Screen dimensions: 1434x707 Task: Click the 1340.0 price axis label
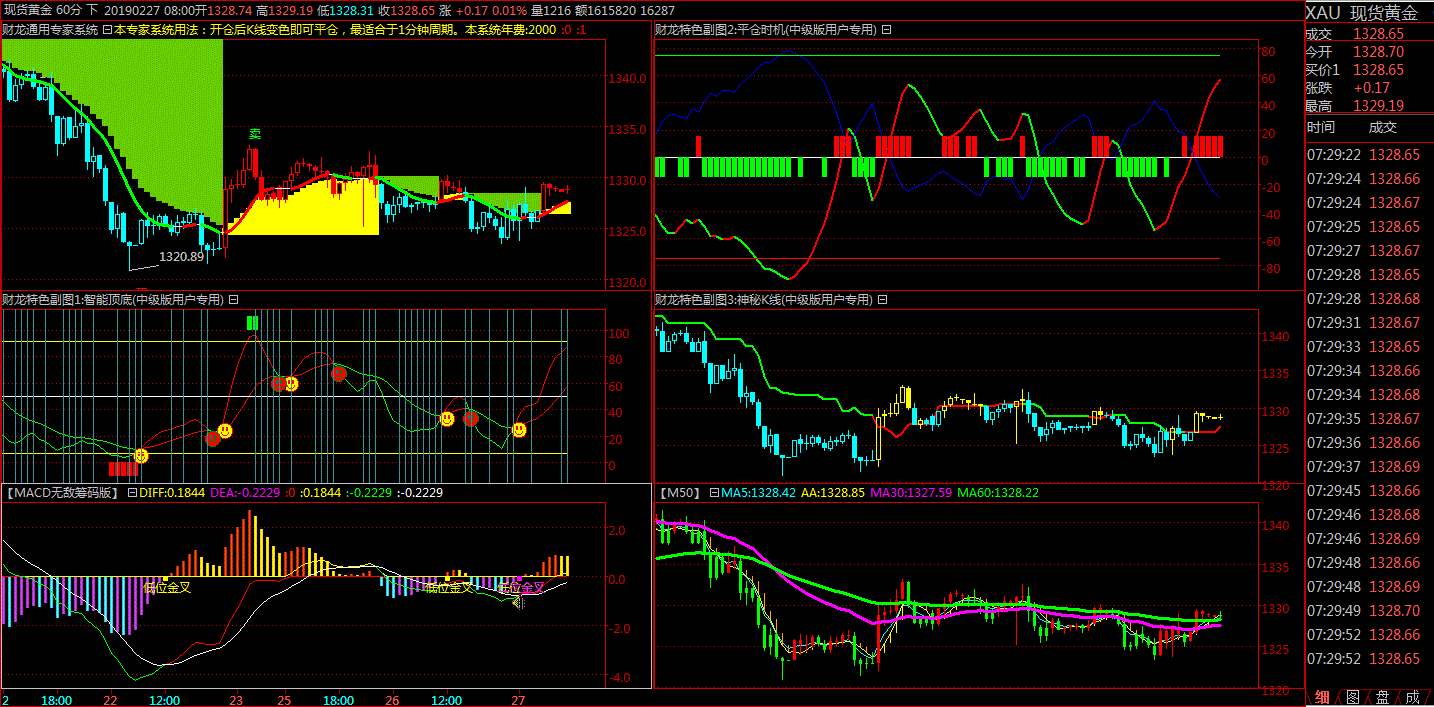pos(629,78)
